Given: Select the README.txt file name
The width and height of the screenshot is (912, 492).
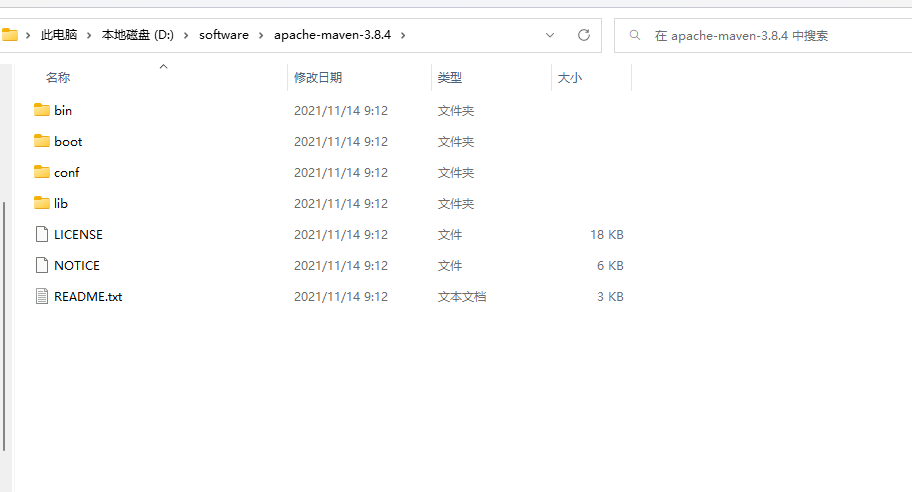Looking at the screenshot, I should pos(88,297).
